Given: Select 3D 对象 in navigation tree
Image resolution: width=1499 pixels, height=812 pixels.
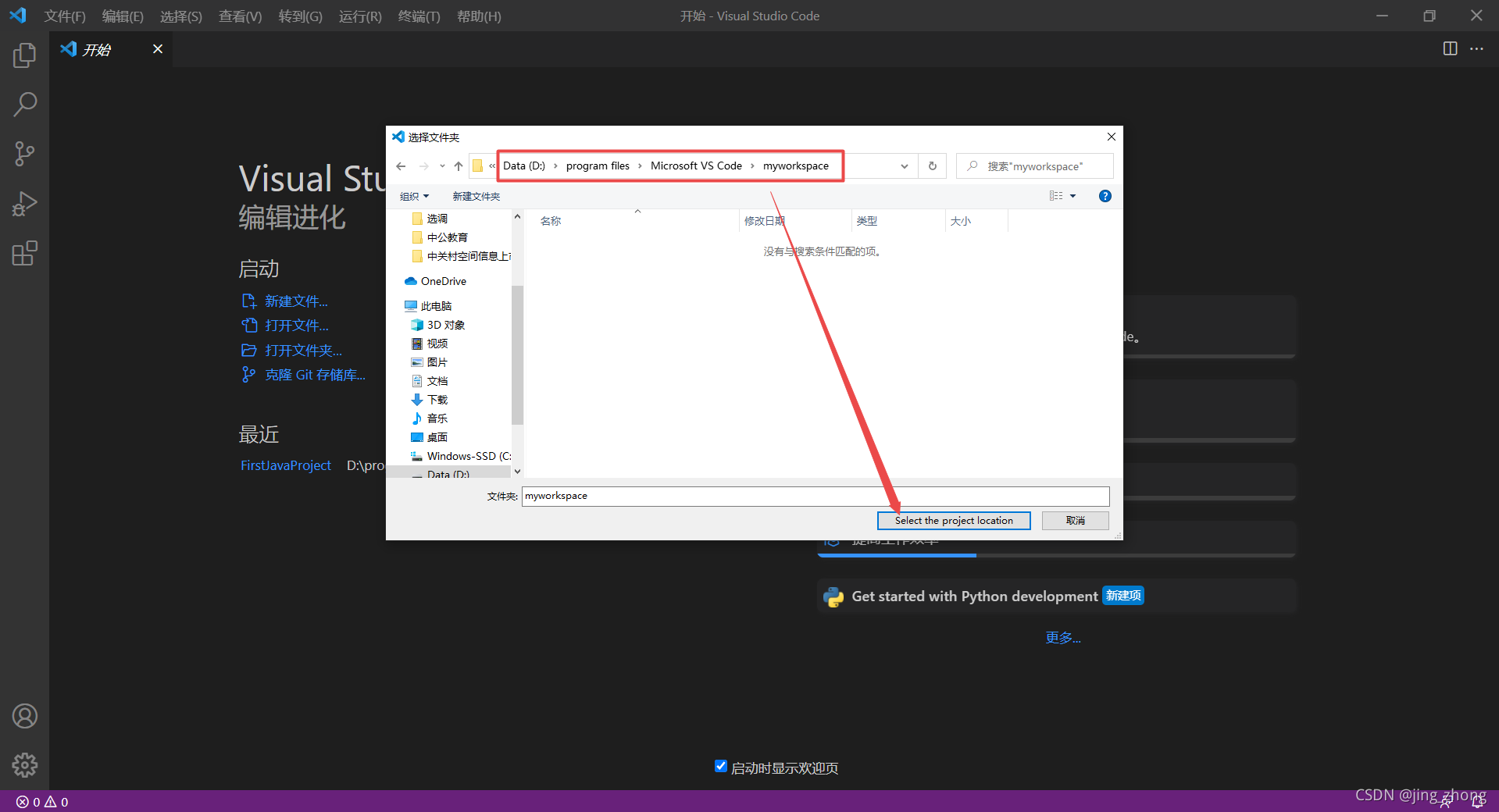Looking at the screenshot, I should (x=445, y=325).
